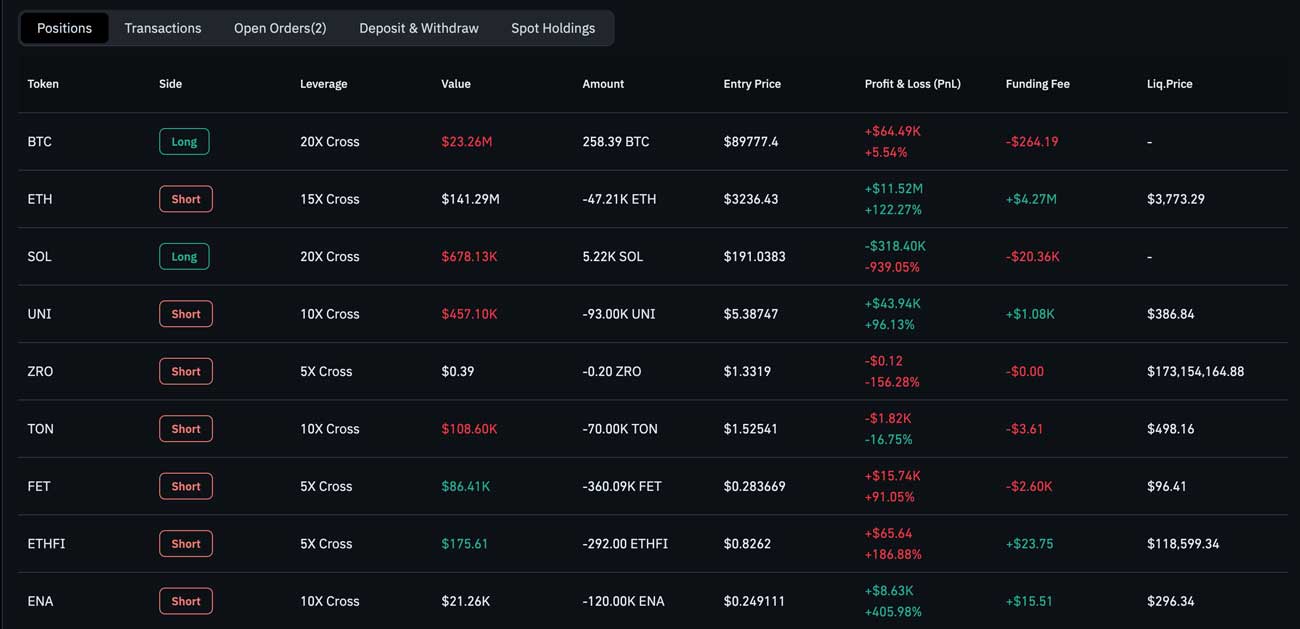Select the TON token name

[40, 428]
